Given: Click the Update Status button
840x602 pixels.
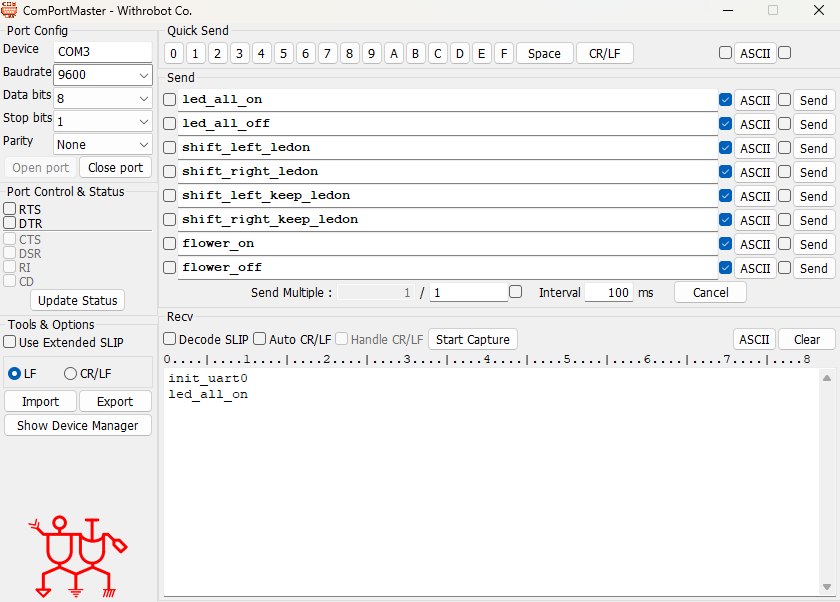Looking at the screenshot, I should [78, 300].
